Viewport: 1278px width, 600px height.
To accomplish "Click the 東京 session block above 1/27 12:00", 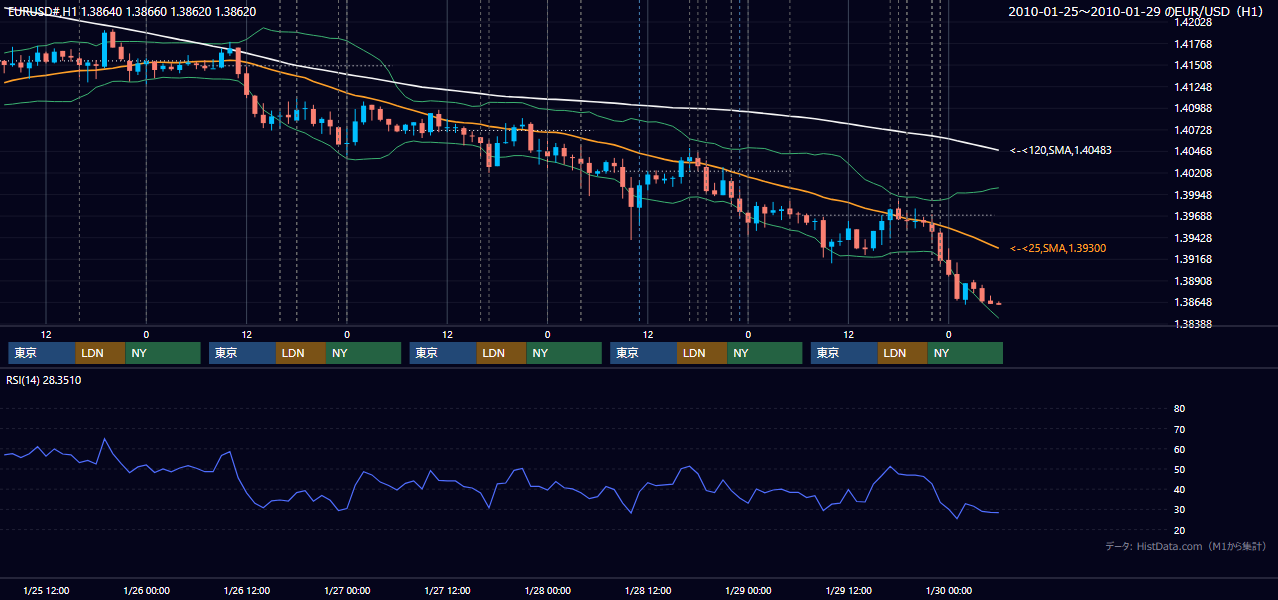I will point(443,353).
